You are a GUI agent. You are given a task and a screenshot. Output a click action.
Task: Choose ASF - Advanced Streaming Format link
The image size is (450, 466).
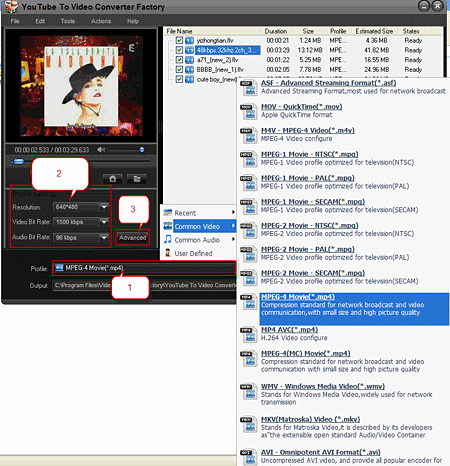coord(329,83)
